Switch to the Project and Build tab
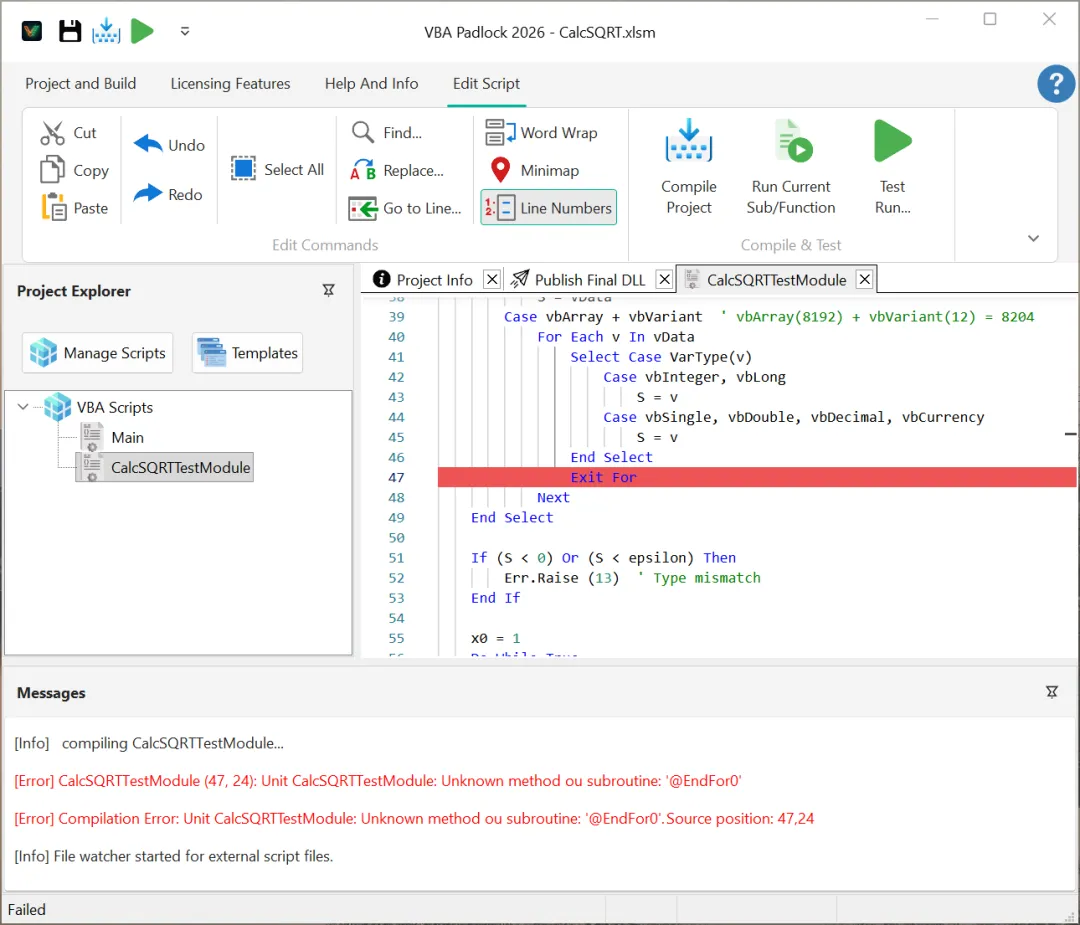 click(x=81, y=84)
